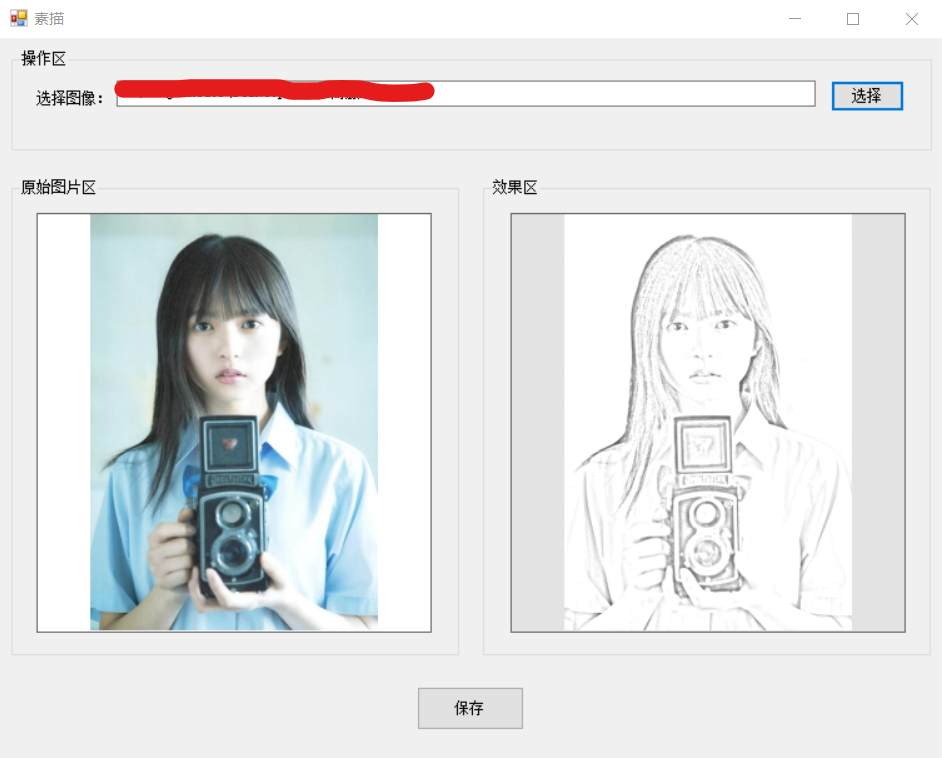Image resolution: width=942 pixels, height=758 pixels.
Task: Select the original photo in 原始图片区
Action: point(235,420)
